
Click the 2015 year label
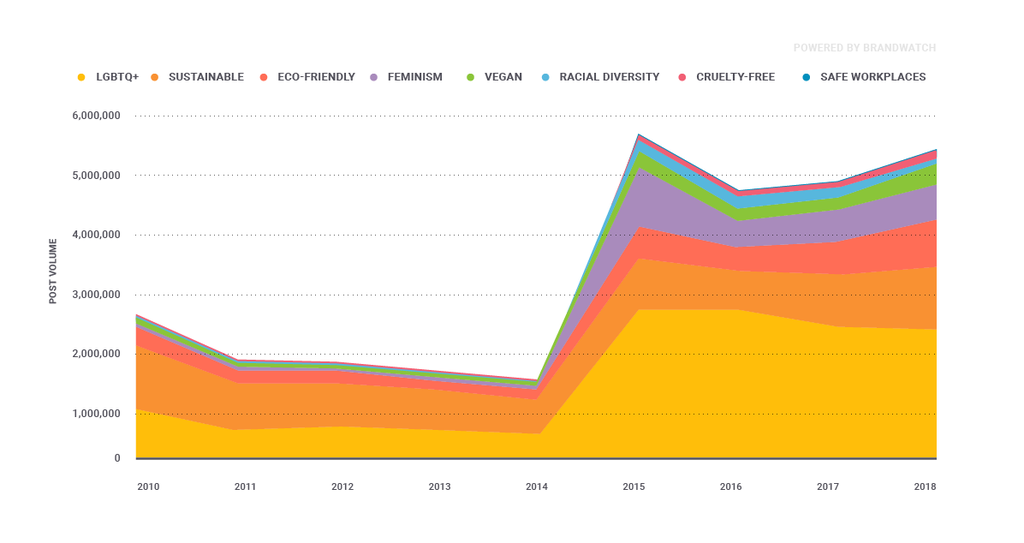(634, 487)
